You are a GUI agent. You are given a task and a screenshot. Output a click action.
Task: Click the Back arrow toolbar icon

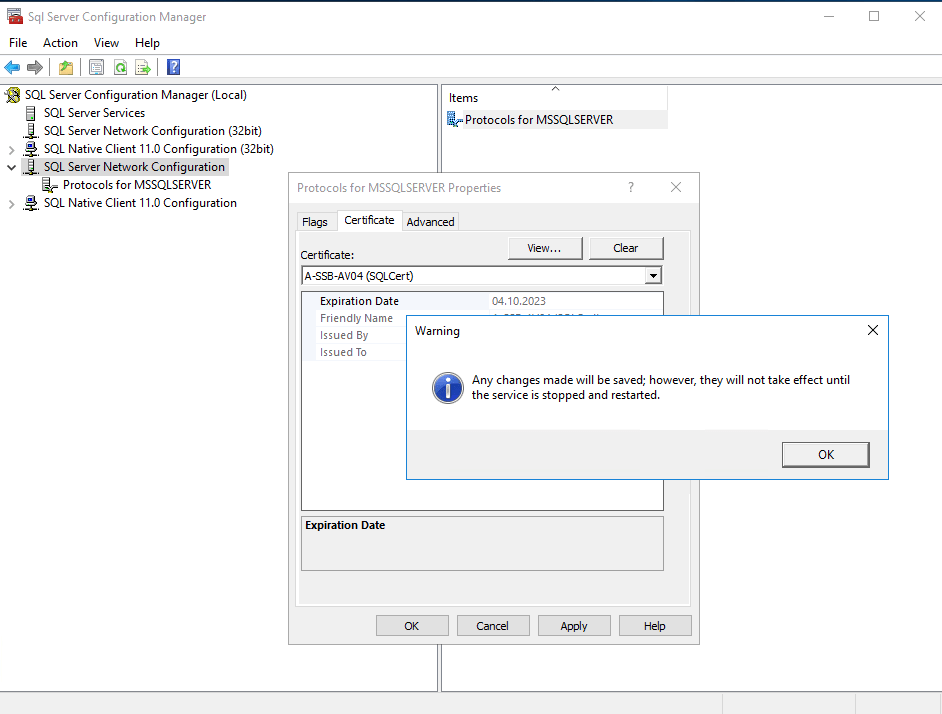point(12,68)
